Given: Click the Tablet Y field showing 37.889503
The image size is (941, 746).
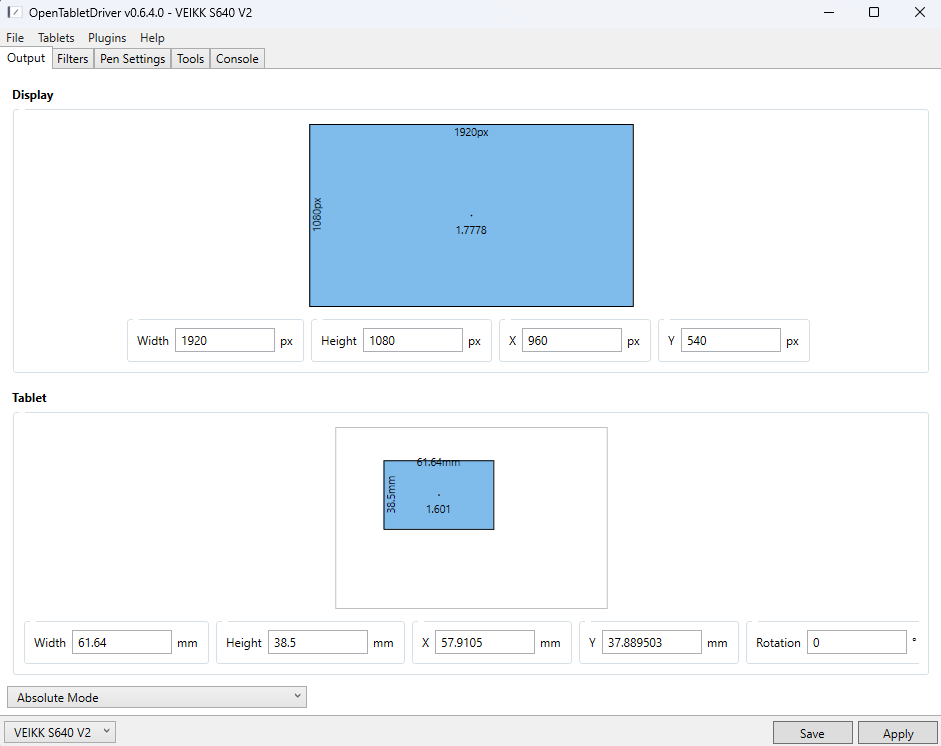Looking at the screenshot, I should [651, 642].
